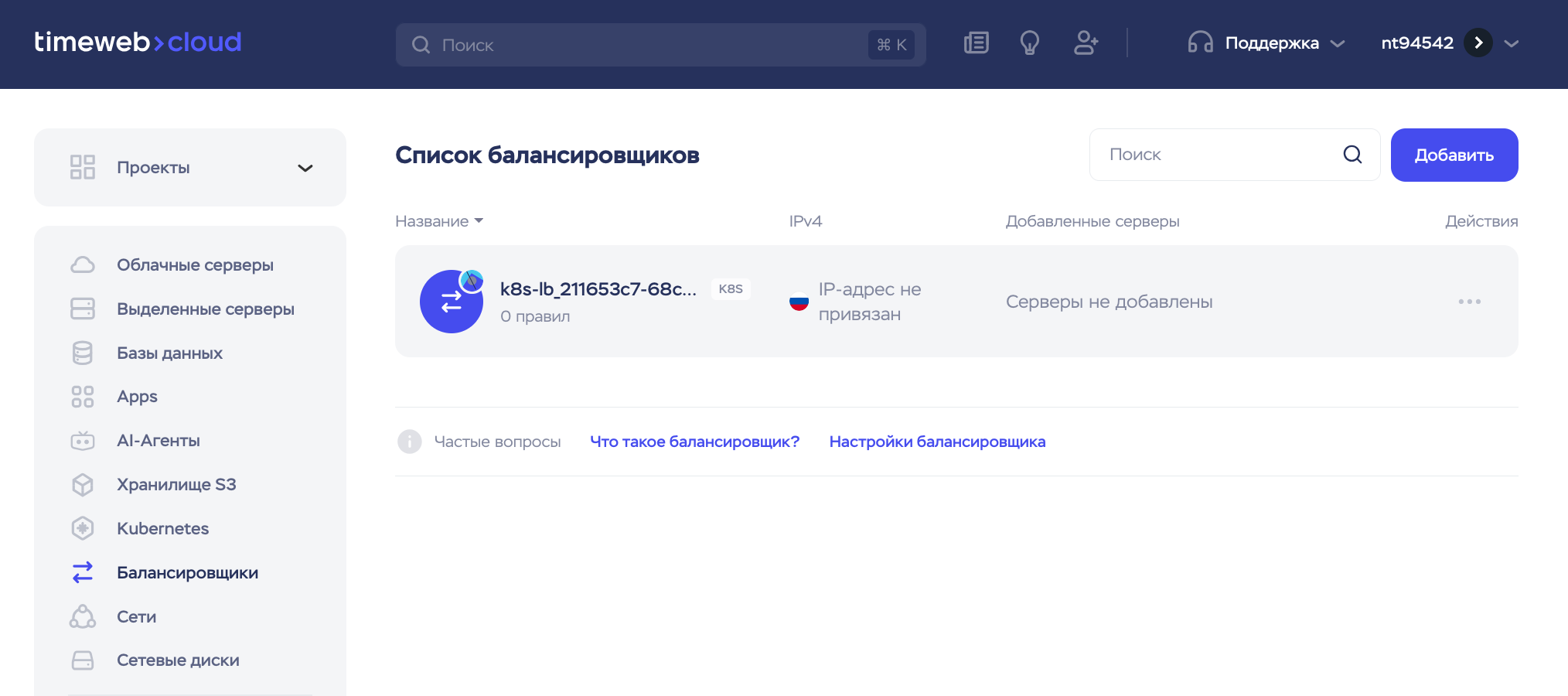Open Хранилище S3 menu item
The height and width of the screenshot is (696, 1568).
[176, 485]
